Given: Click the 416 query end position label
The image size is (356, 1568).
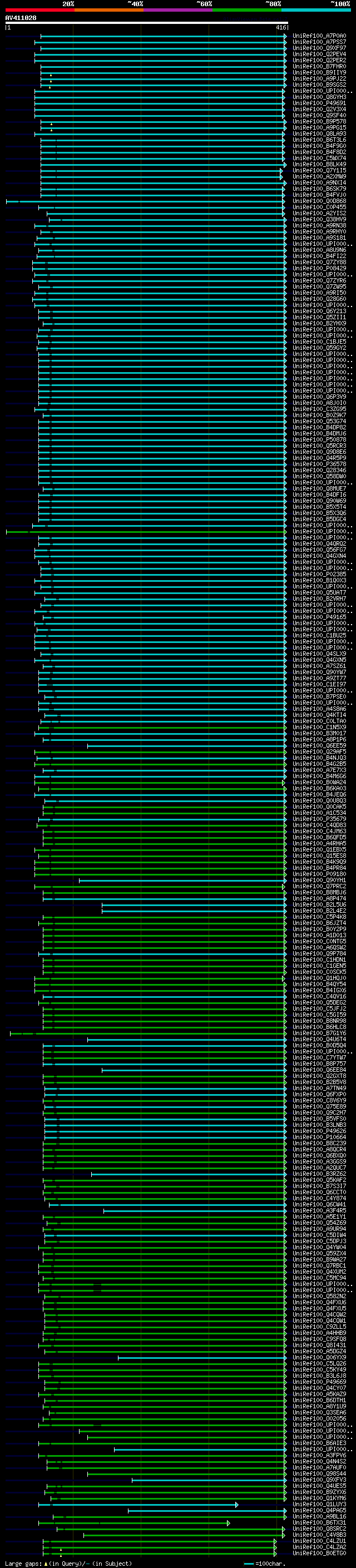Looking at the screenshot, I should coord(280,27).
